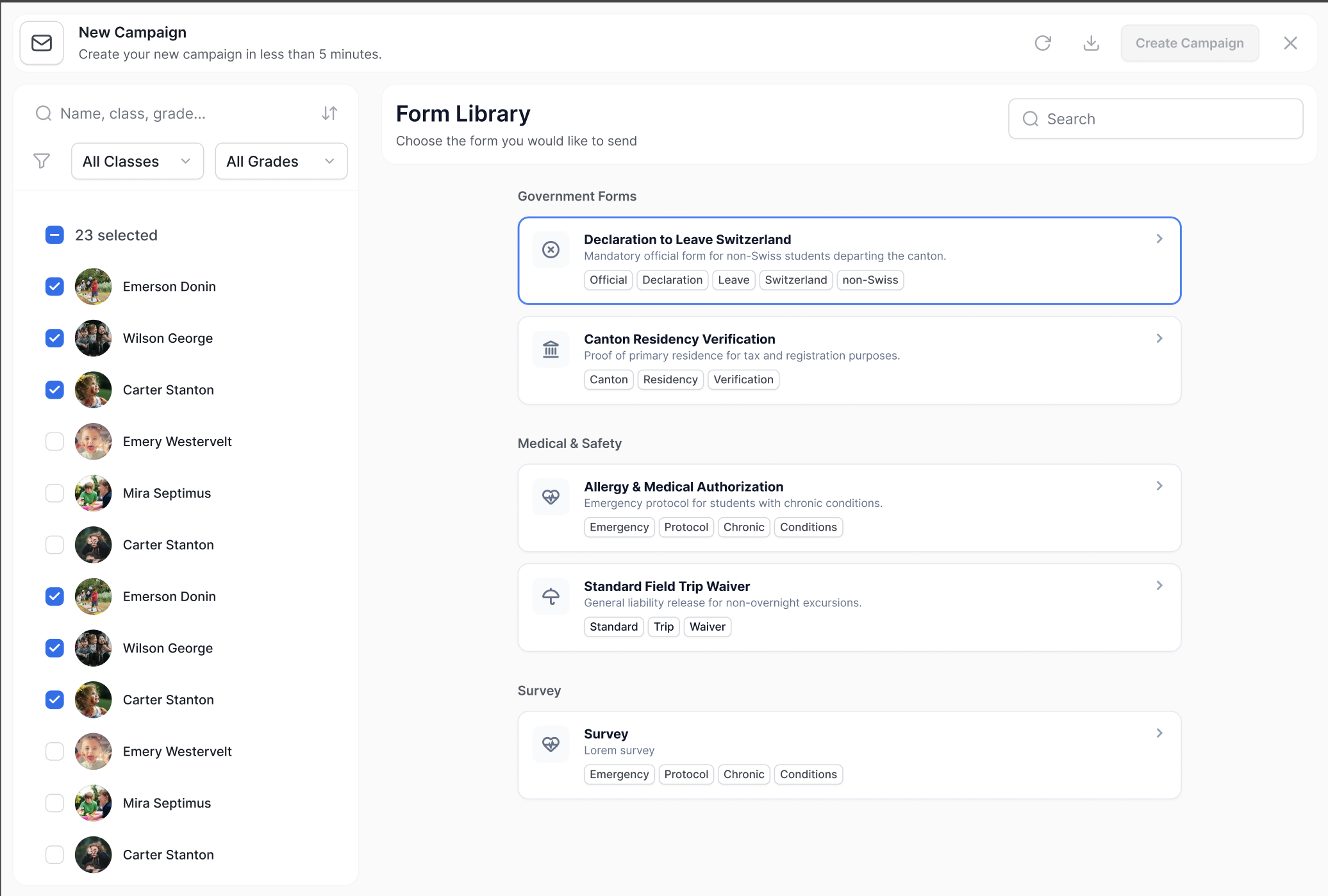Click the Standard tag

[x=613, y=627]
